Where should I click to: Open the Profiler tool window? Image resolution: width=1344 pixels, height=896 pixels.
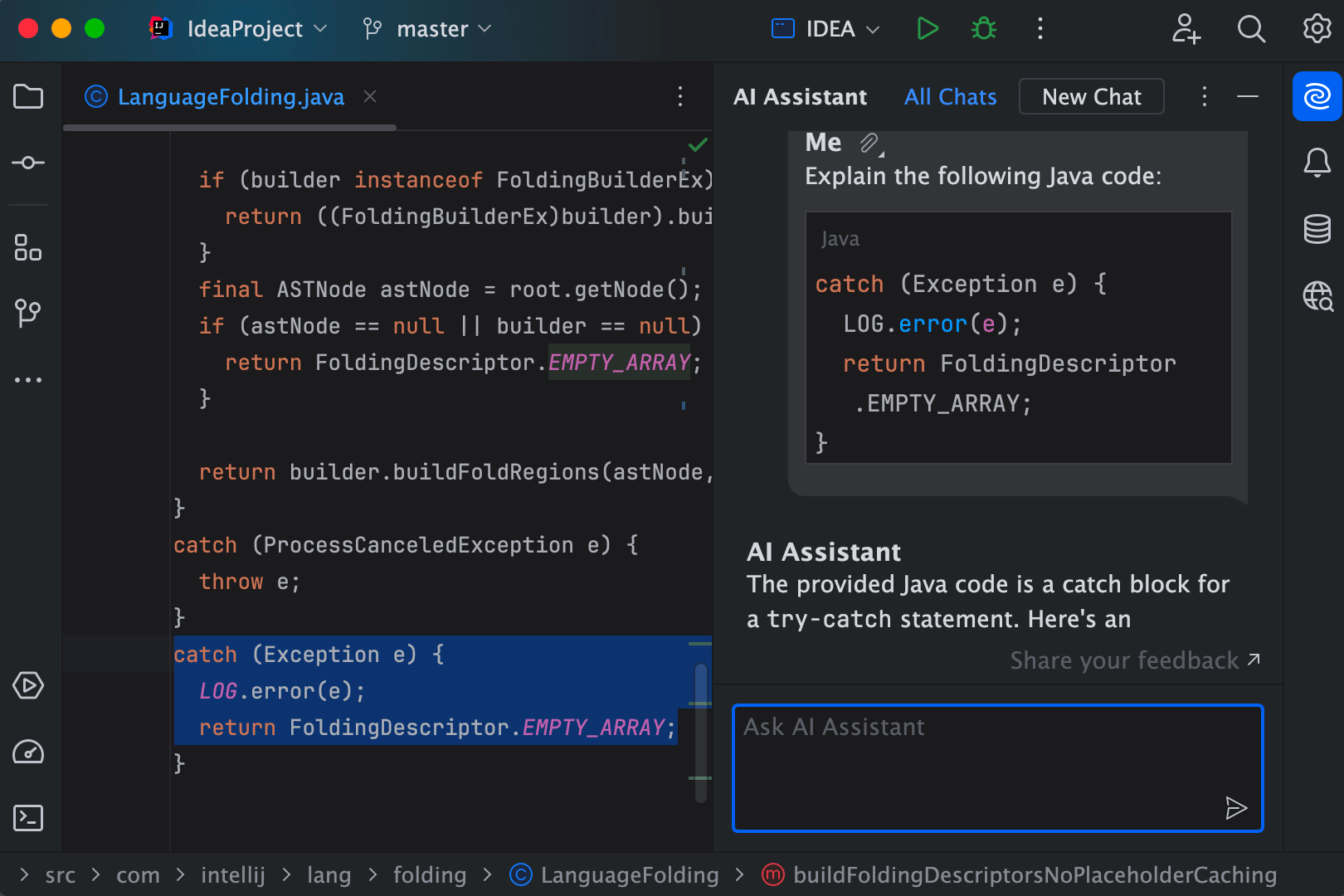(x=28, y=752)
